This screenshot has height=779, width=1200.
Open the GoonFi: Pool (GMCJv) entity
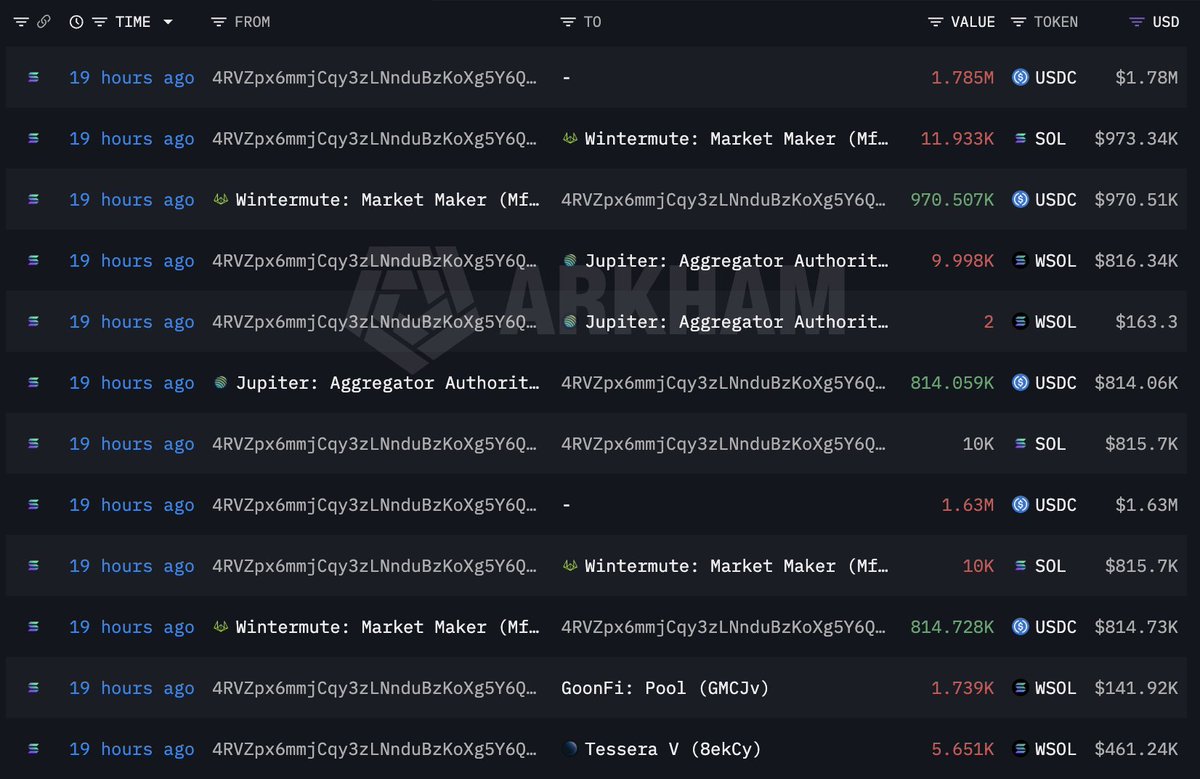coord(665,687)
